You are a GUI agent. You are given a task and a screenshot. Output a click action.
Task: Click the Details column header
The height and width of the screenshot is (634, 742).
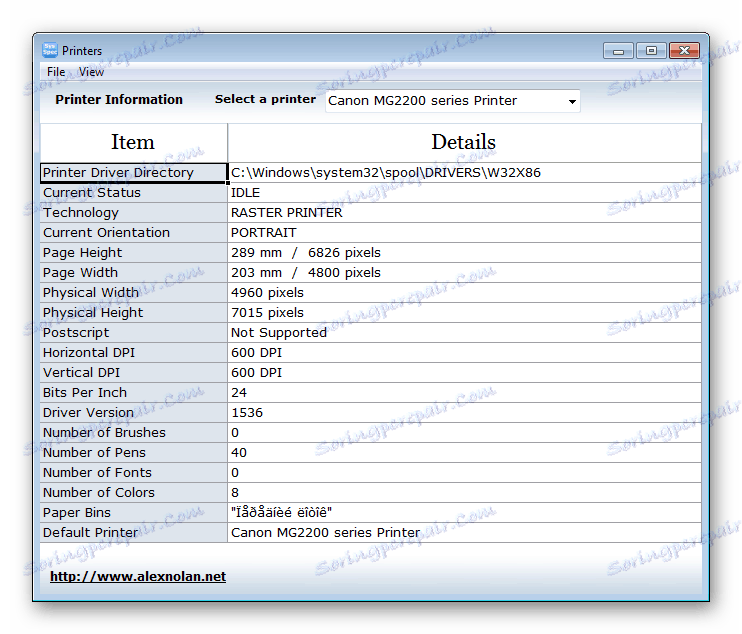click(x=464, y=142)
